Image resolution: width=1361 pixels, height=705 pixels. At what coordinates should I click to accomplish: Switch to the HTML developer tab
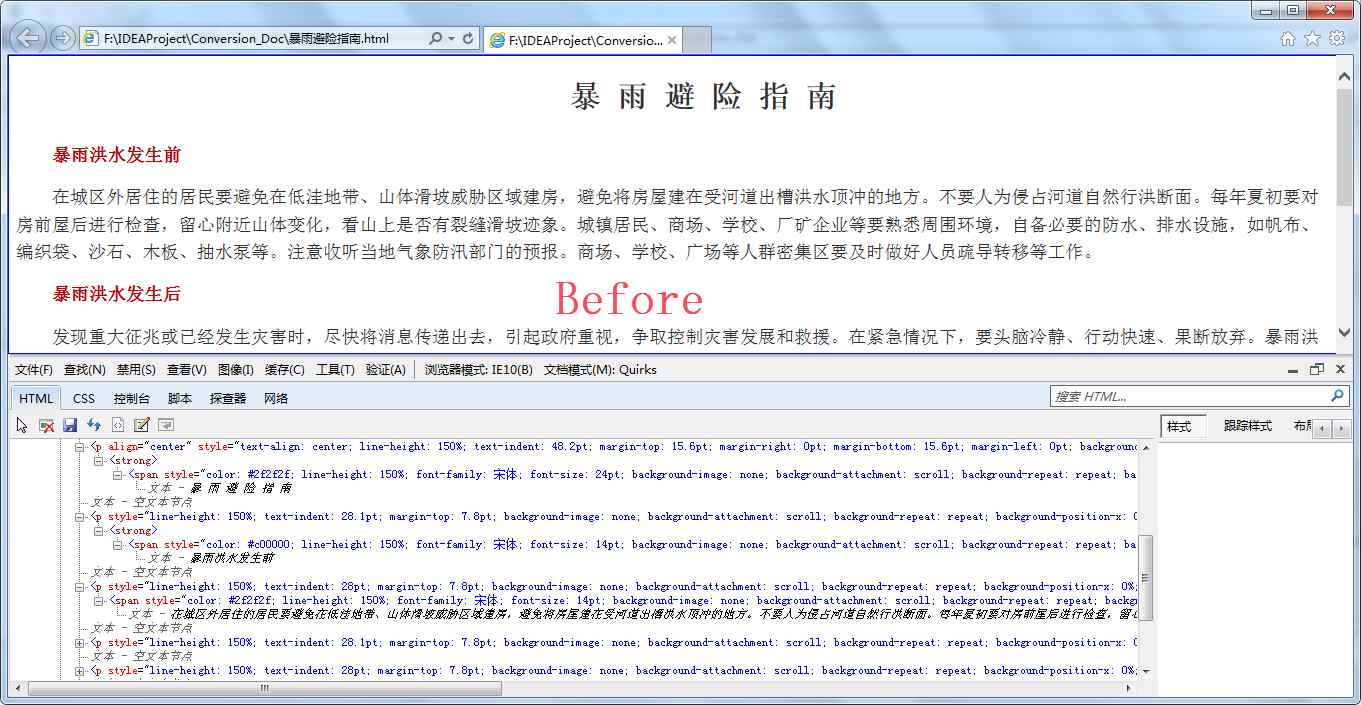coord(36,398)
